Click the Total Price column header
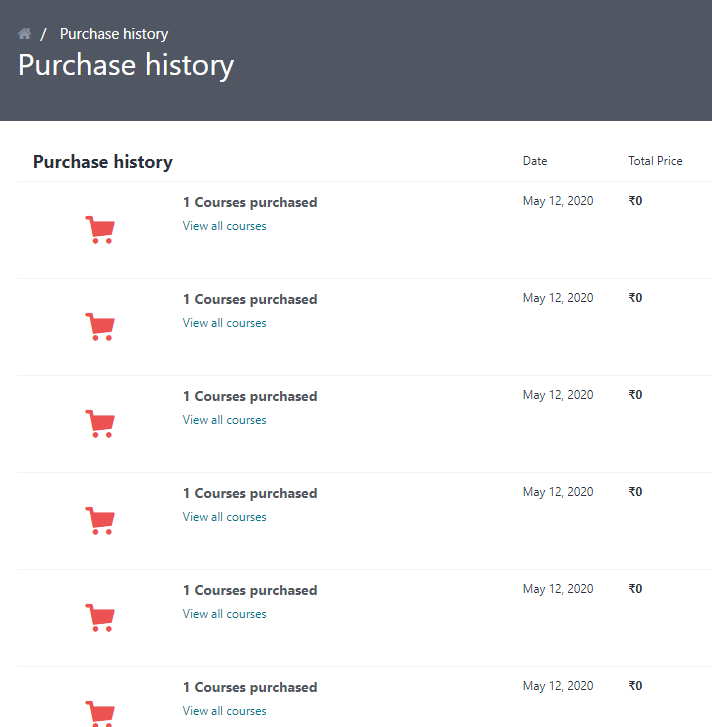Image resolution: width=712 pixels, height=727 pixels. pos(655,161)
